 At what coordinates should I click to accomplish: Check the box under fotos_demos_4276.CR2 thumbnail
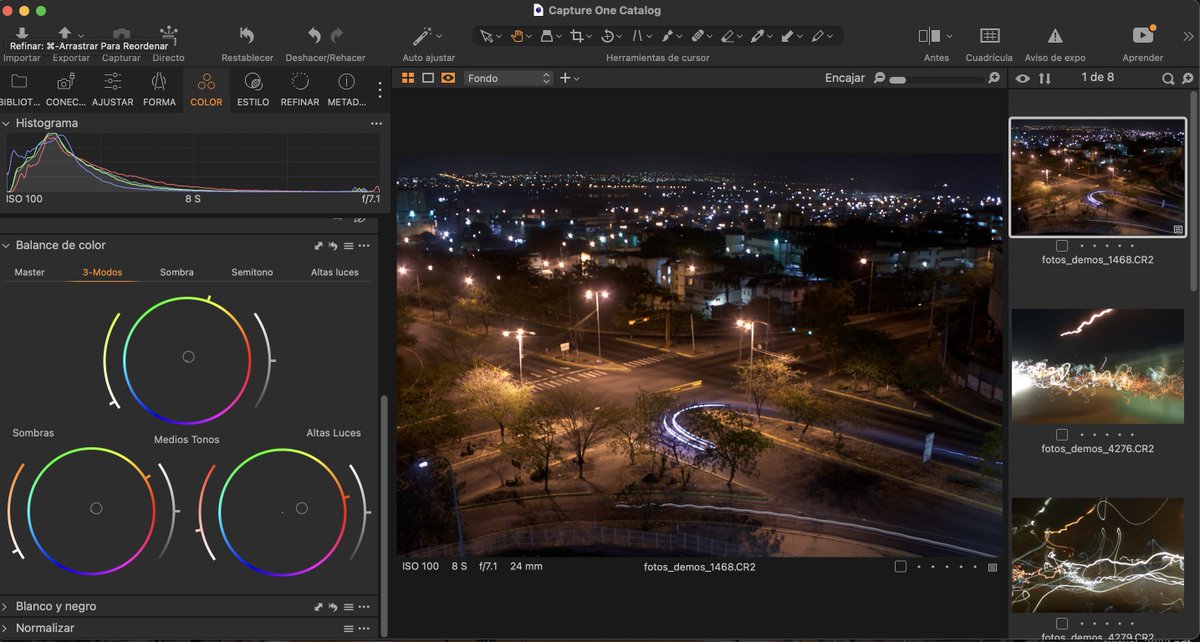tap(1061, 435)
